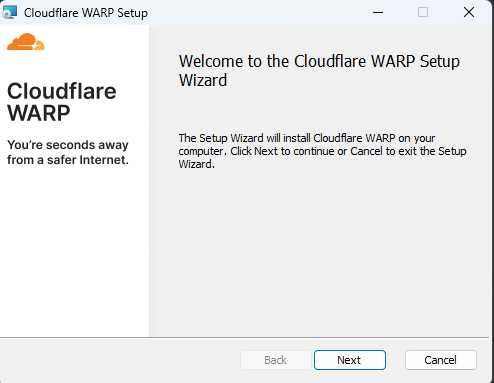
Task: Click the 'Setup Wizard will install' description paragraph
Action: pyautogui.click(x=322, y=151)
